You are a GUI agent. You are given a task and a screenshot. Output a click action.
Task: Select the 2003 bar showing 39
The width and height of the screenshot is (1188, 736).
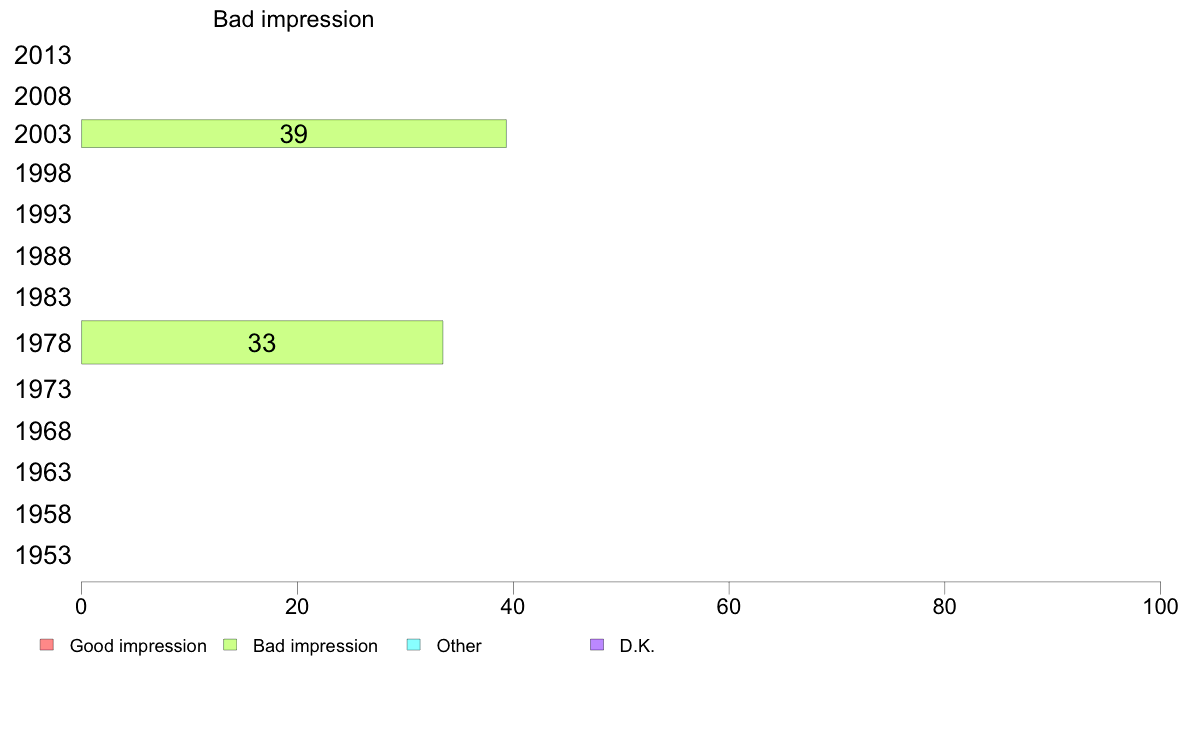[294, 133]
